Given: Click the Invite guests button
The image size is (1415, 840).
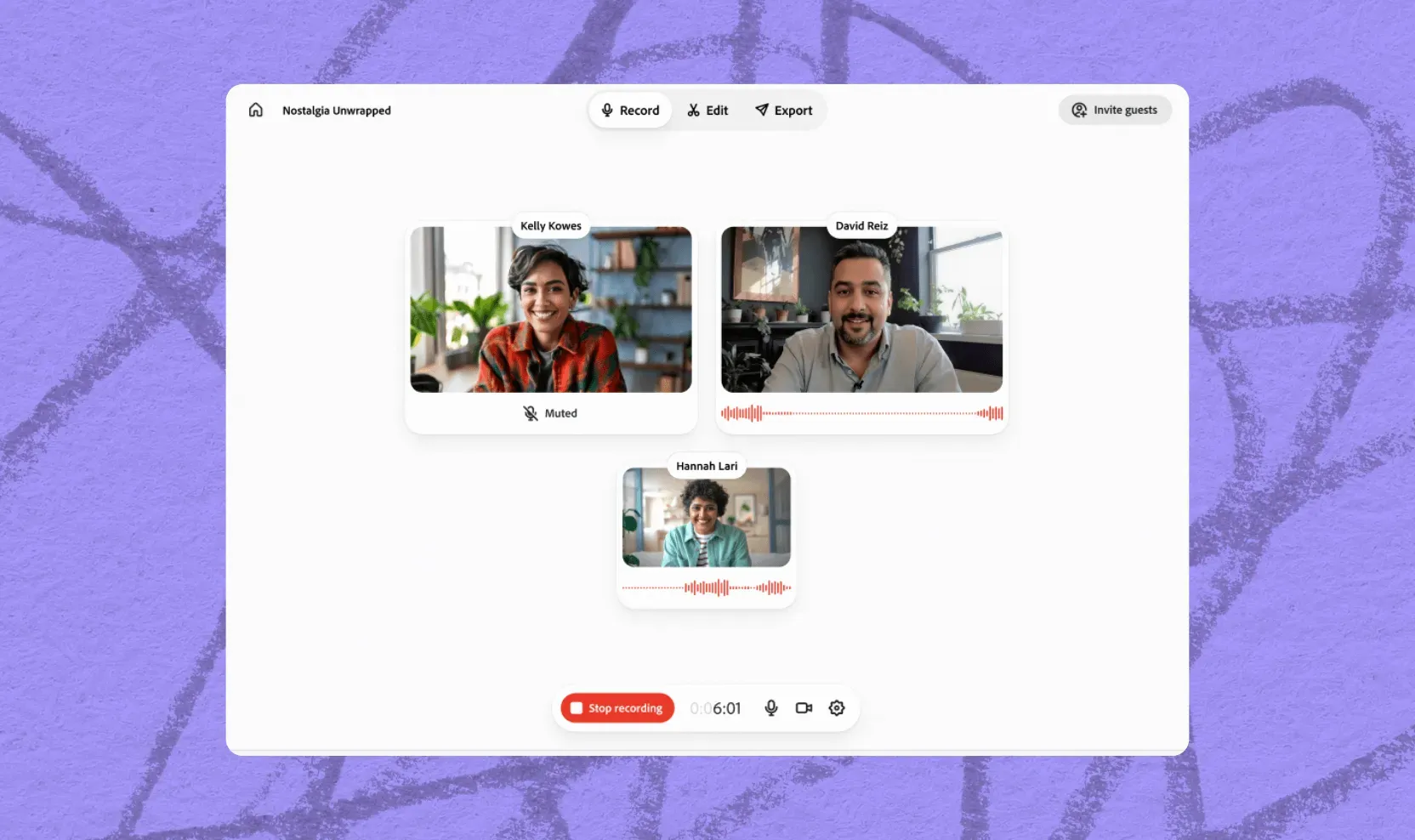Looking at the screenshot, I should (1115, 110).
